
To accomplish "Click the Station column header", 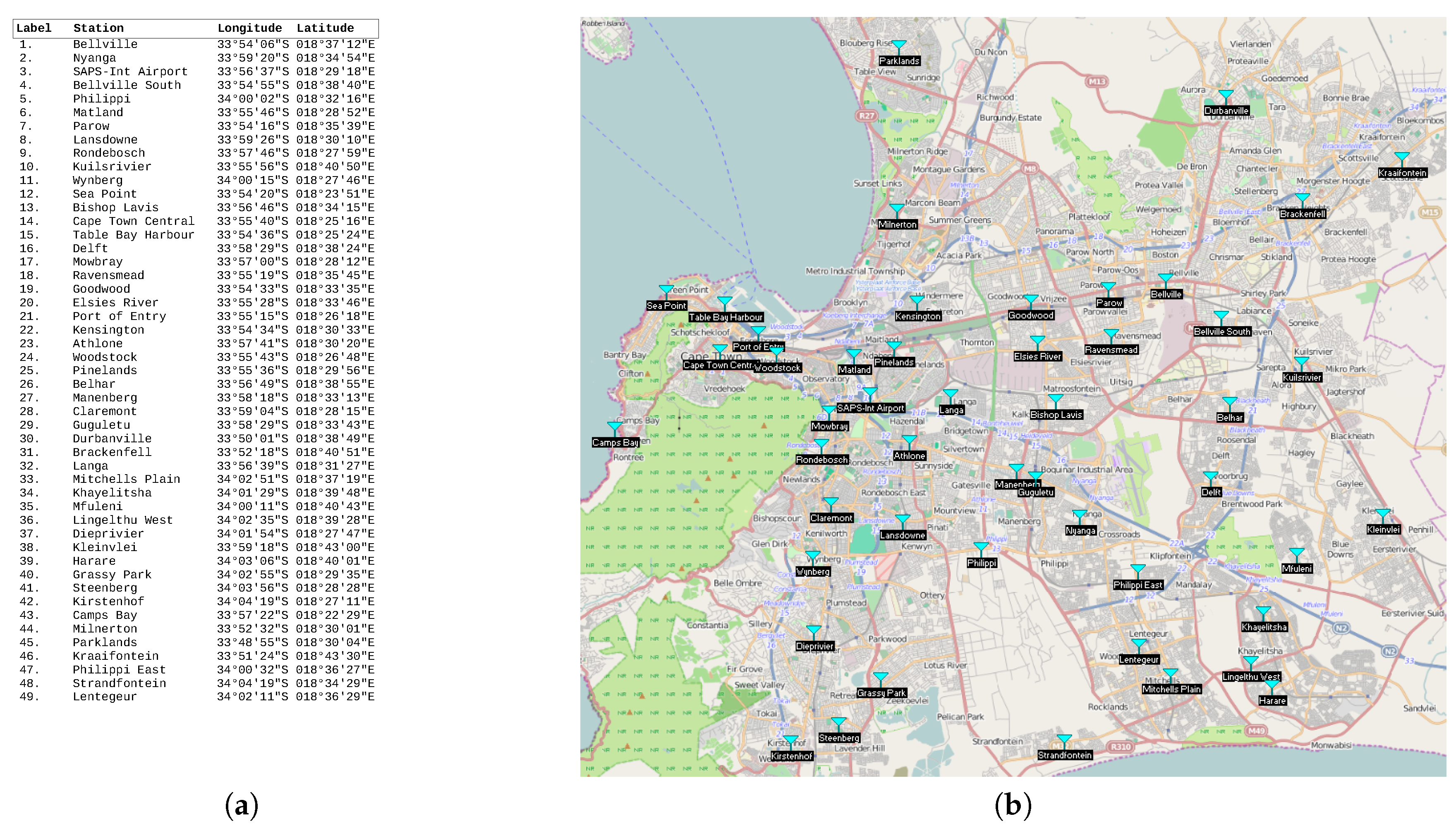I will click(x=98, y=28).
